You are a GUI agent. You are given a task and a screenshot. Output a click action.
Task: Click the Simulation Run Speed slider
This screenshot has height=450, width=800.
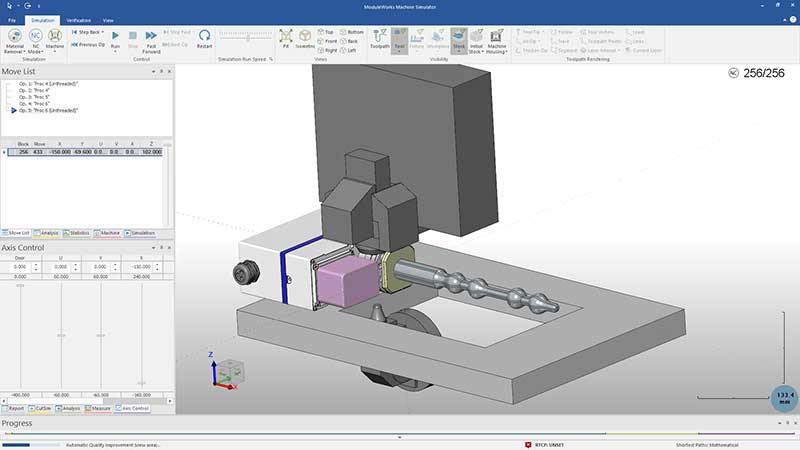(247, 35)
